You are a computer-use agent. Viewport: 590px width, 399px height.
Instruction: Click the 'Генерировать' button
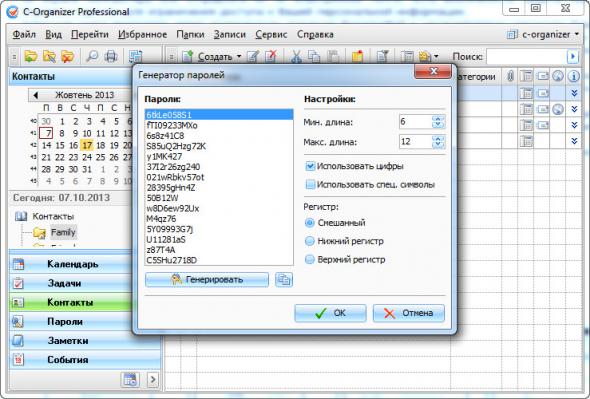[x=207, y=280]
